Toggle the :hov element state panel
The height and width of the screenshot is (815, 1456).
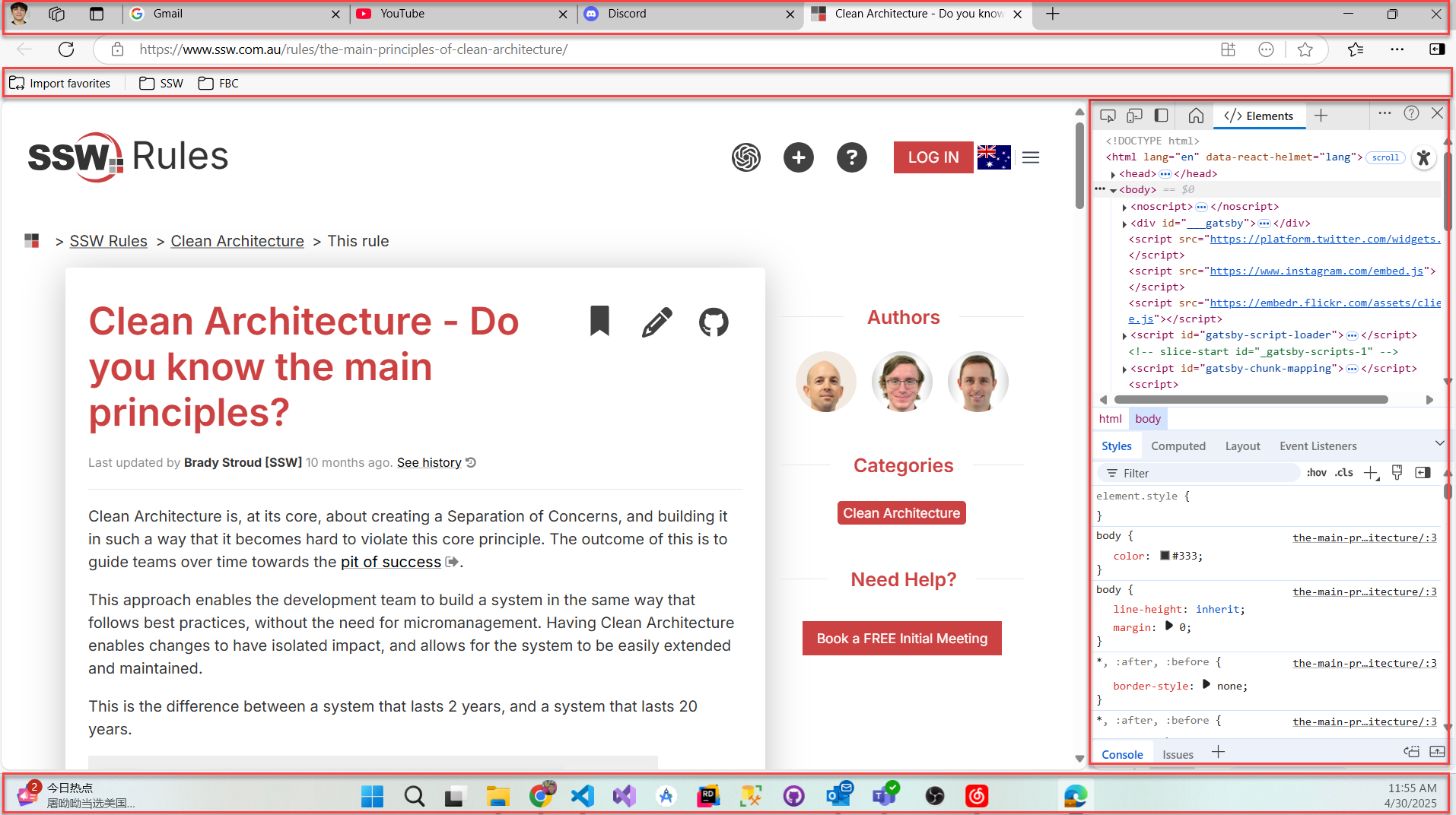click(x=1316, y=473)
